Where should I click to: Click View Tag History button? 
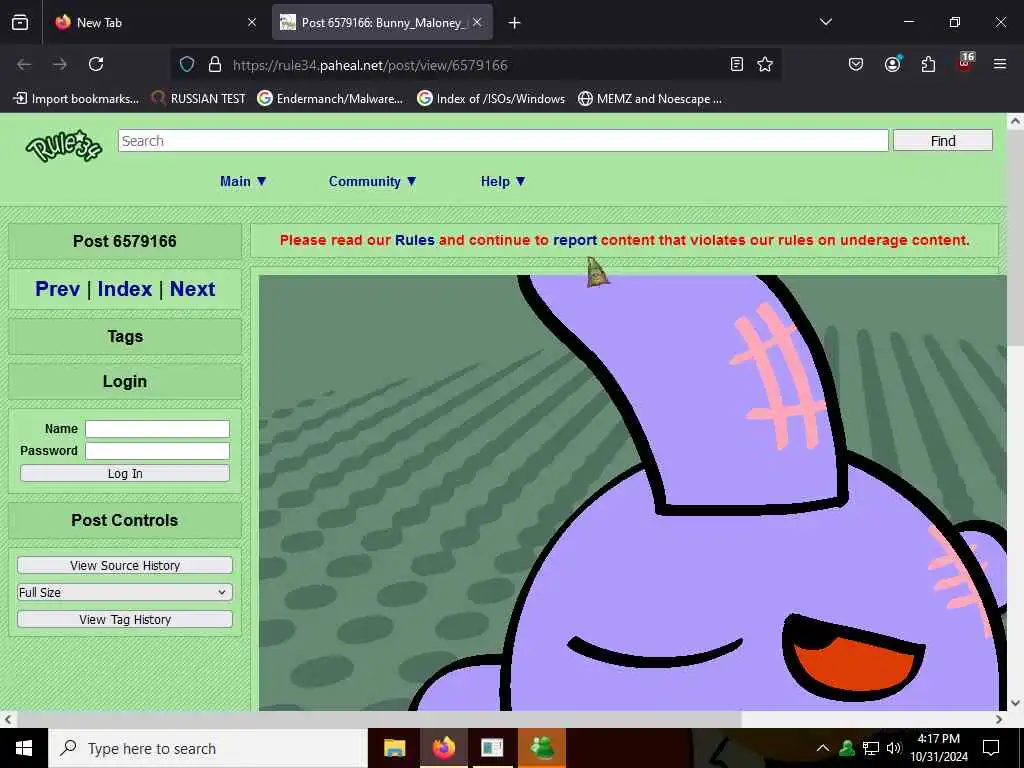(125, 619)
